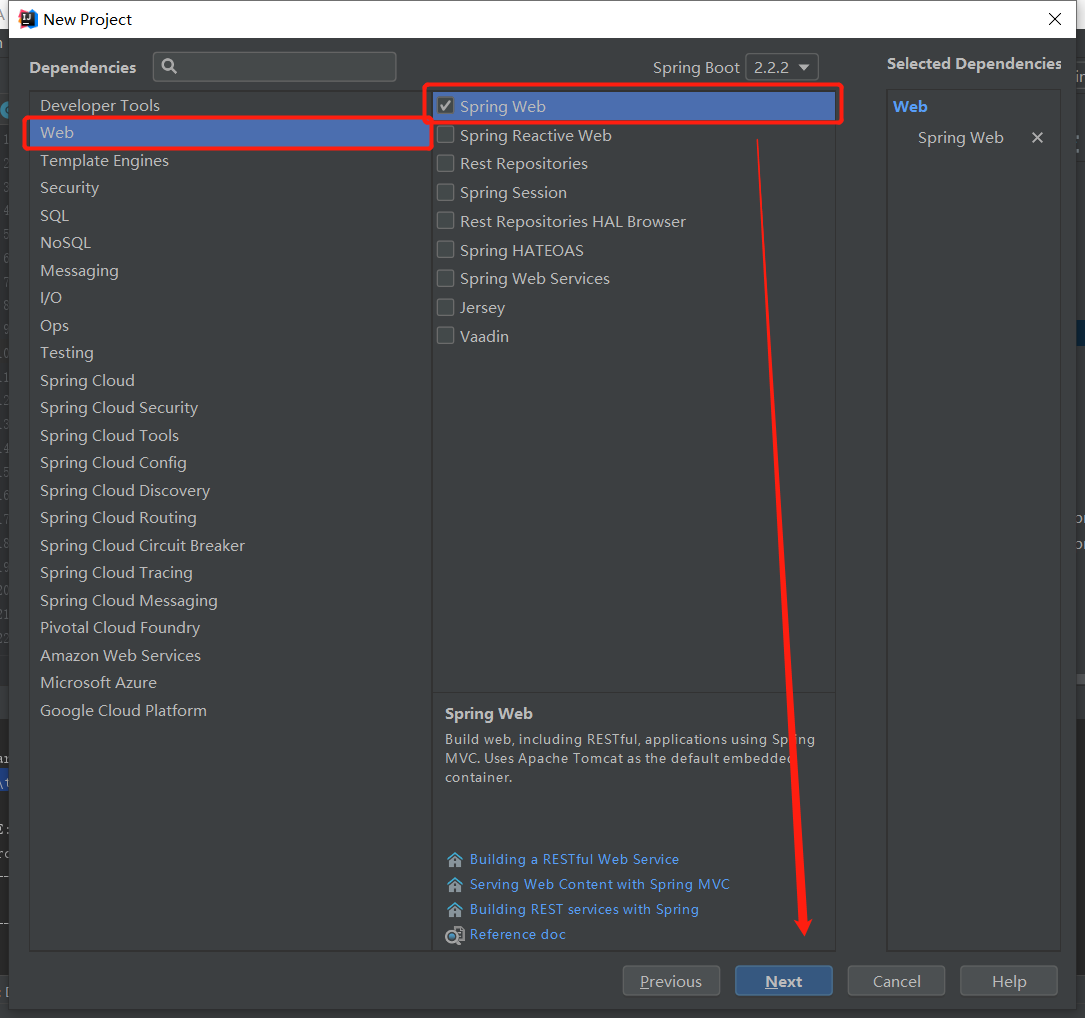The height and width of the screenshot is (1018, 1085).
Task: Select Microsoft Azure category
Action: [230, 683]
